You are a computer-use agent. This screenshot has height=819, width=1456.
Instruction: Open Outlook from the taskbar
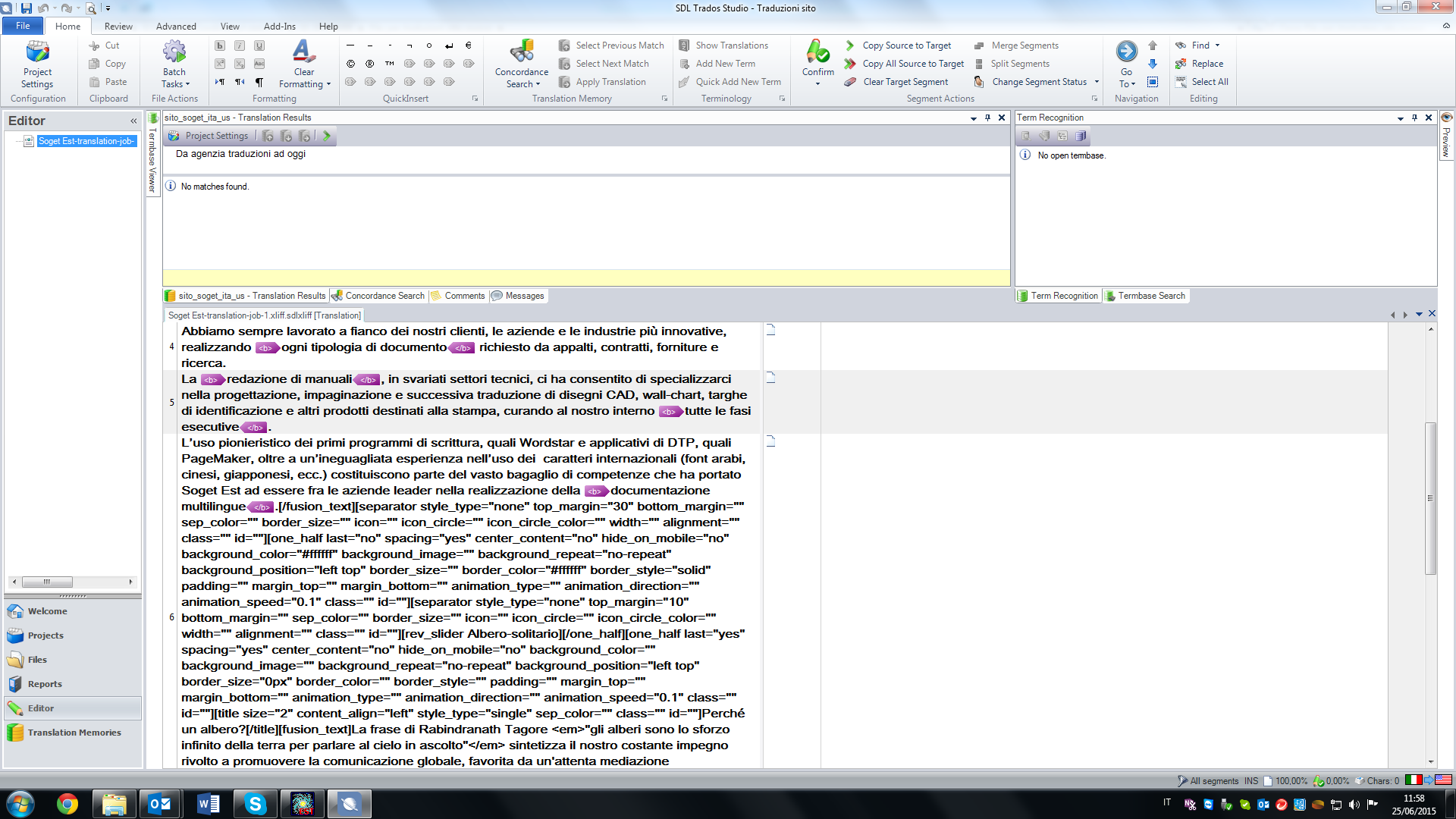161,804
